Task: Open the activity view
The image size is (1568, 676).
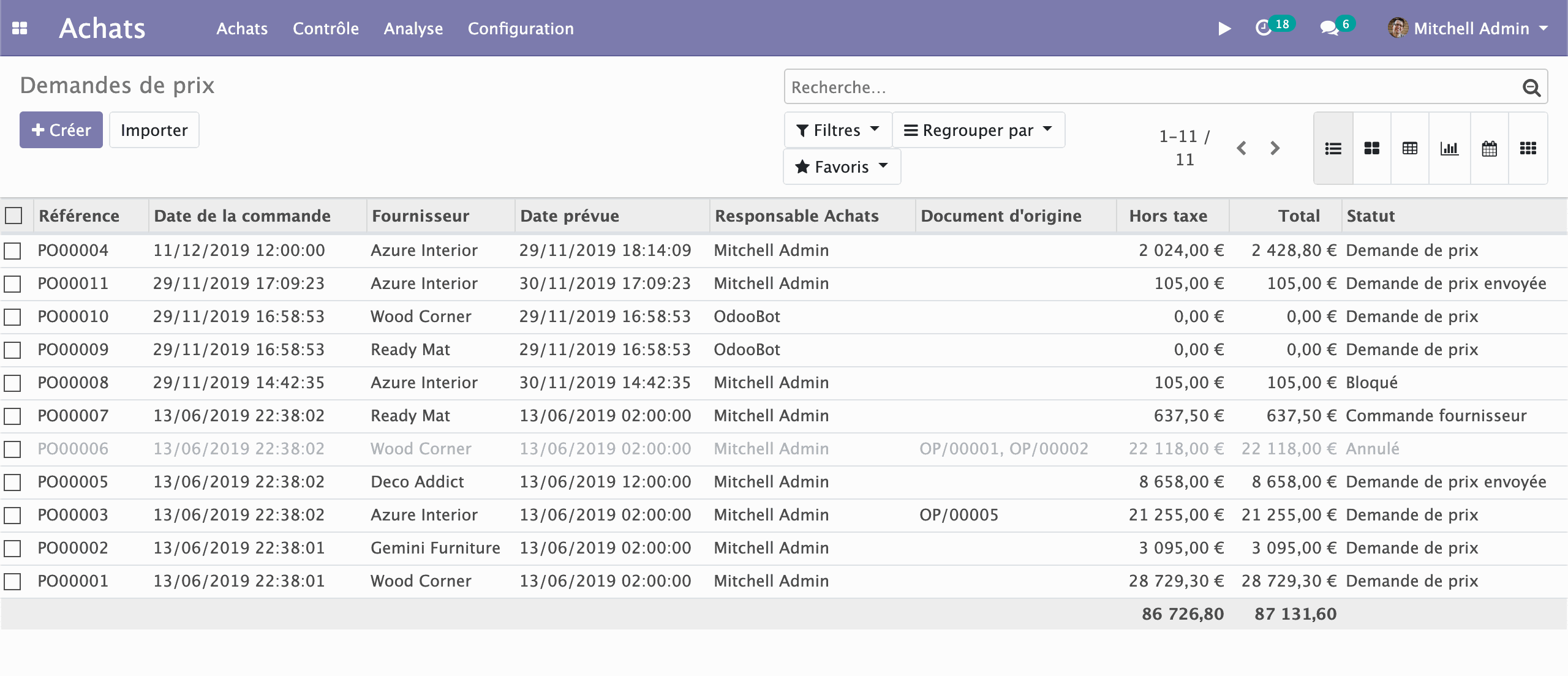Action: click(x=1528, y=148)
